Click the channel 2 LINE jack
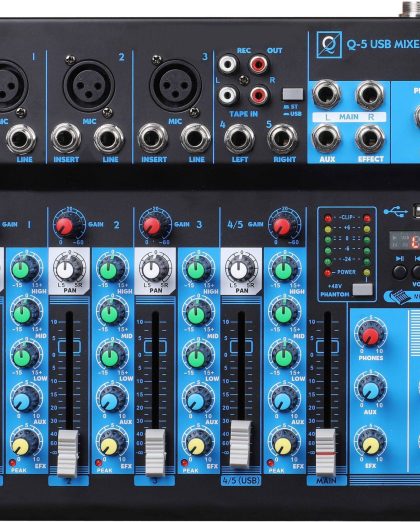The width and height of the screenshot is (420, 522). click(x=109, y=139)
